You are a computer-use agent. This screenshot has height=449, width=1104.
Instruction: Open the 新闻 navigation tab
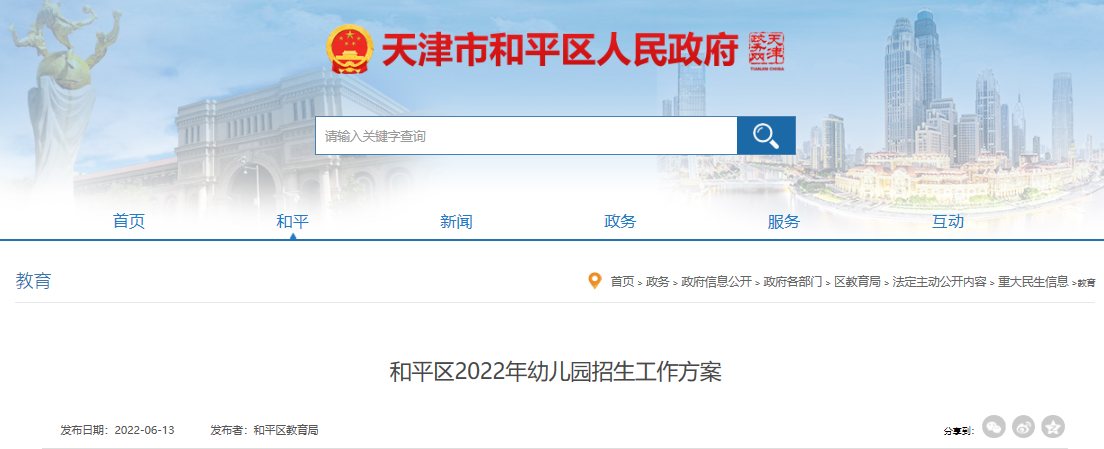pos(456,222)
